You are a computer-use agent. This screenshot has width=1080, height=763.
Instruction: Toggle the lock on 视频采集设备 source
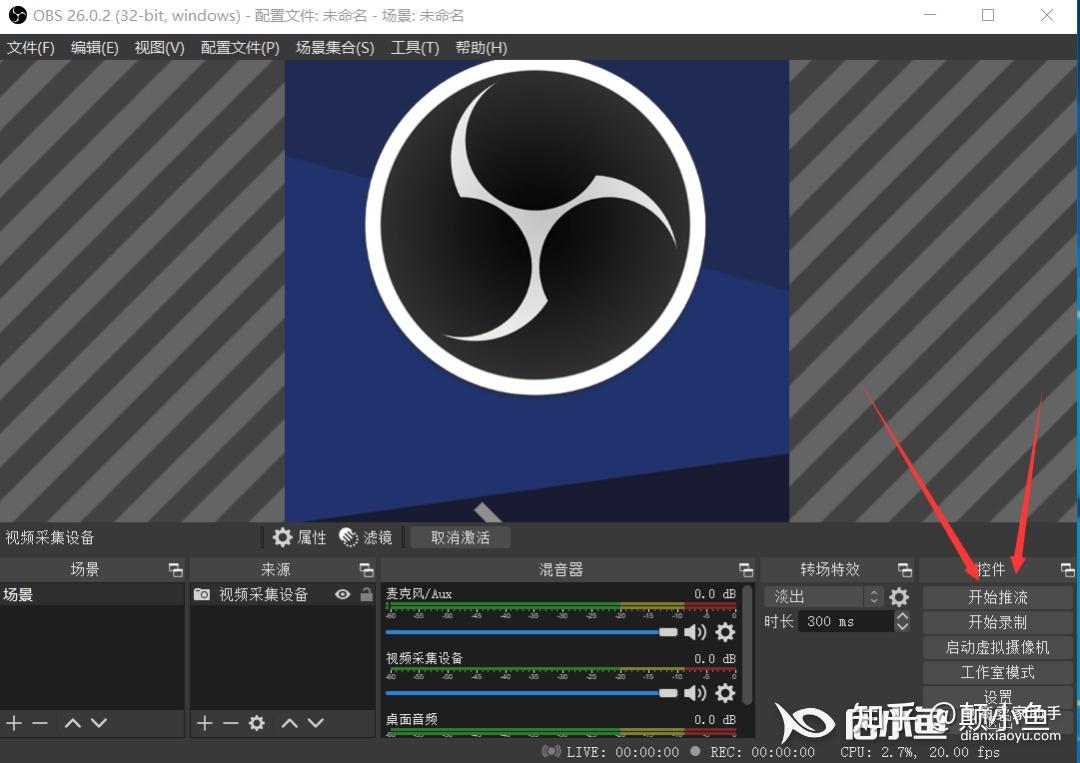(366, 594)
